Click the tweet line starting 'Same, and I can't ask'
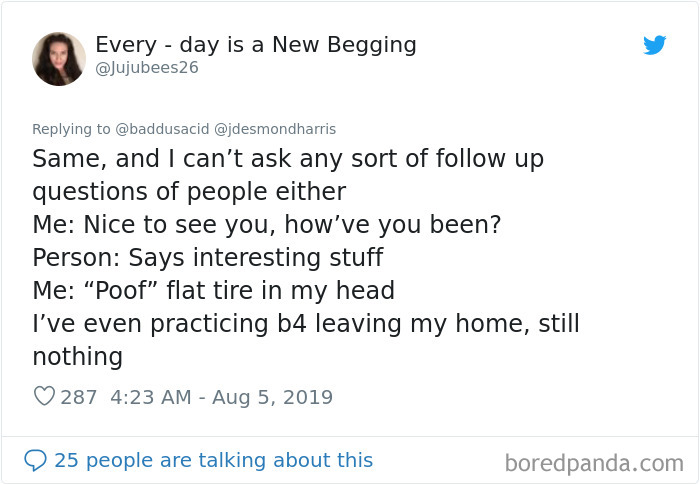Image resolution: width=700 pixels, height=485 pixels. (x=288, y=159)
